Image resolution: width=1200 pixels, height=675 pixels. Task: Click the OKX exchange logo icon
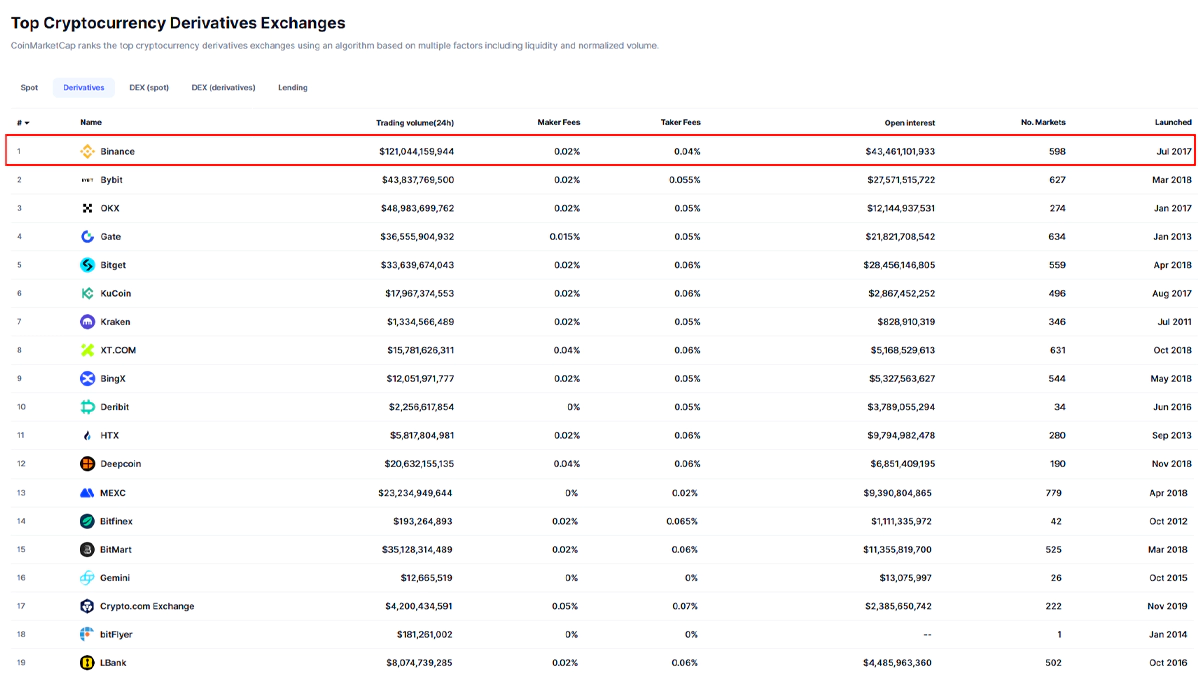(x=88, y=208)
